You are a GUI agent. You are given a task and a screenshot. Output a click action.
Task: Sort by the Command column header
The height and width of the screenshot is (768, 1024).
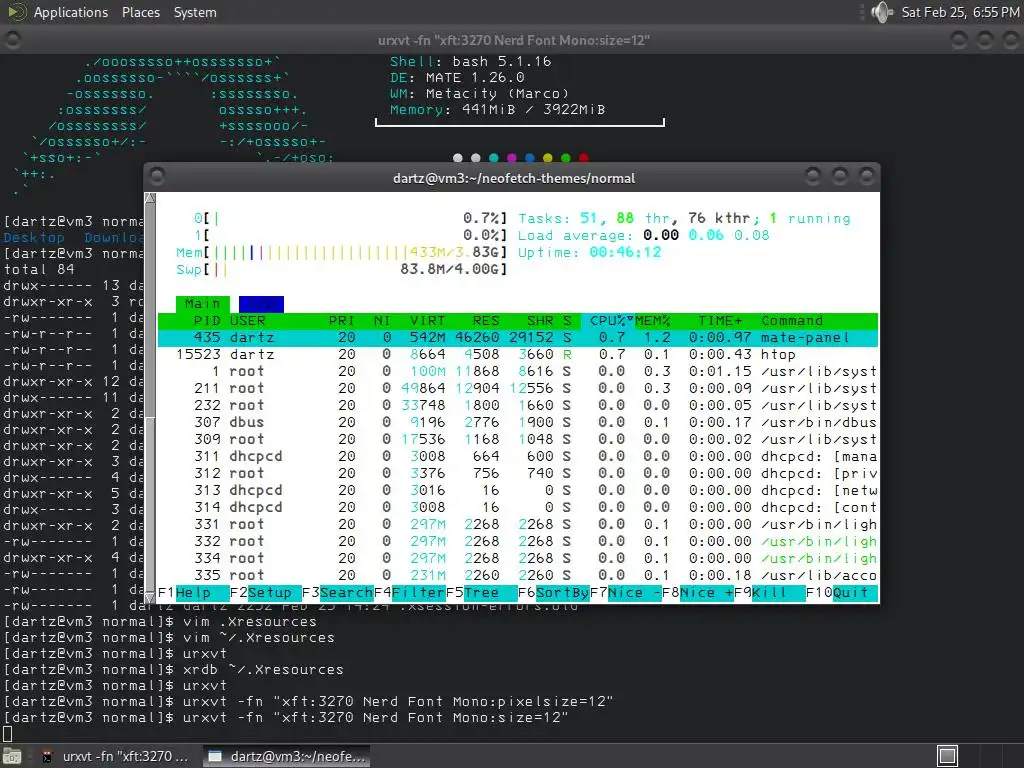[792, 321]
